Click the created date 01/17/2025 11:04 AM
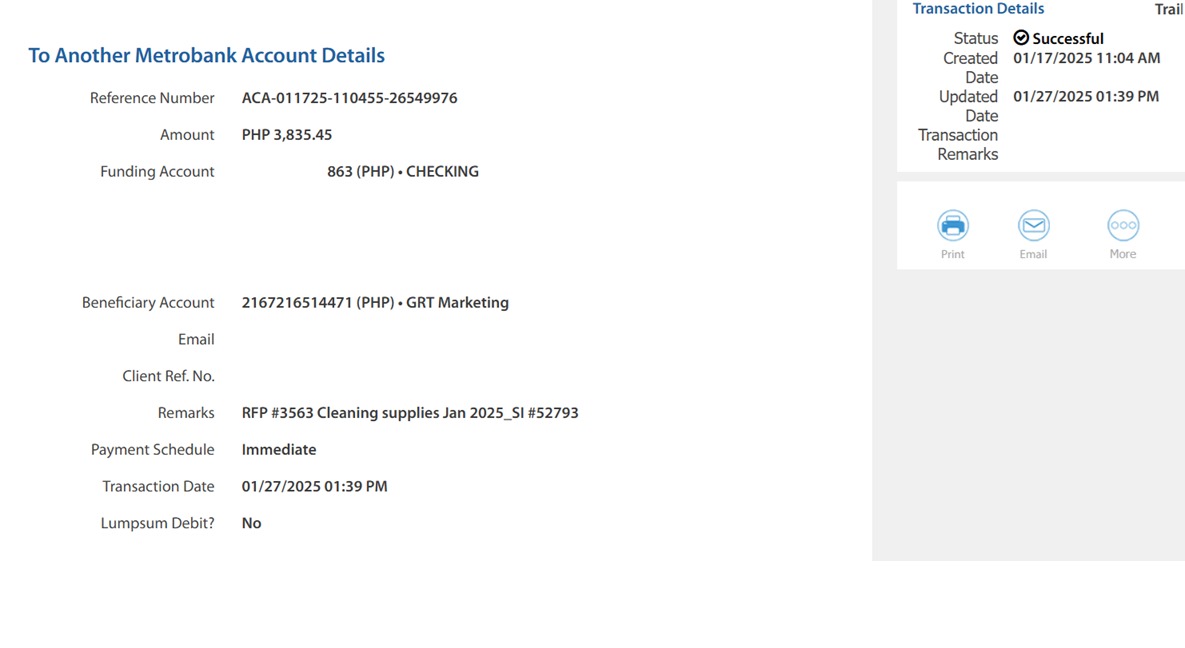The width and height of the screenshot is (1185, 648). pos(1086,58)
